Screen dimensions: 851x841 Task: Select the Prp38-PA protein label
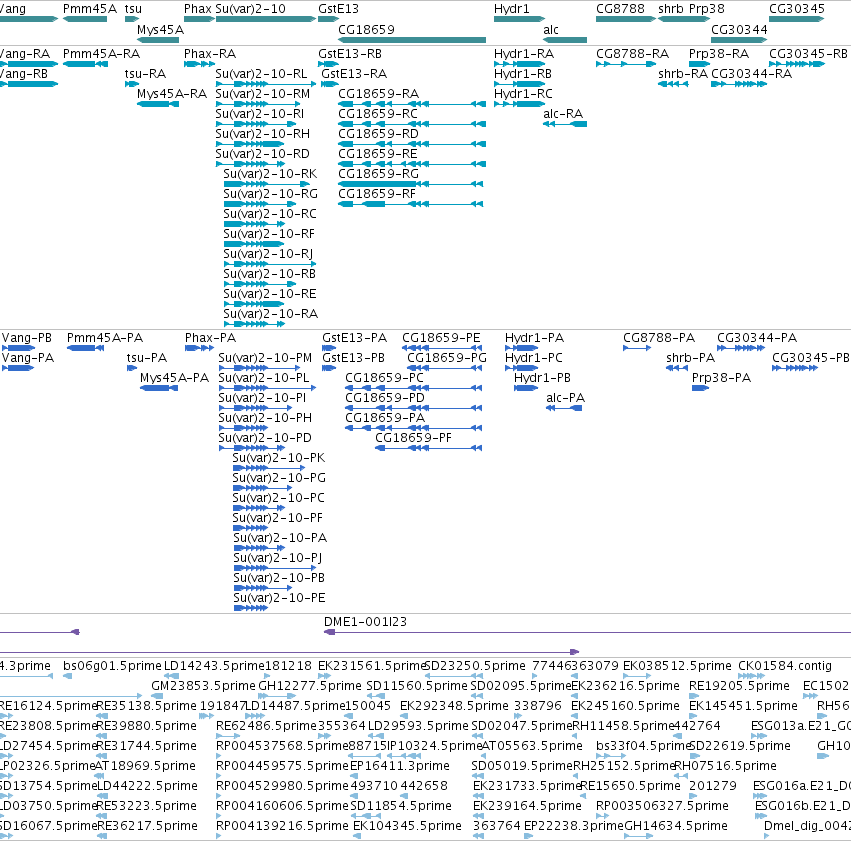coord(721,378)
